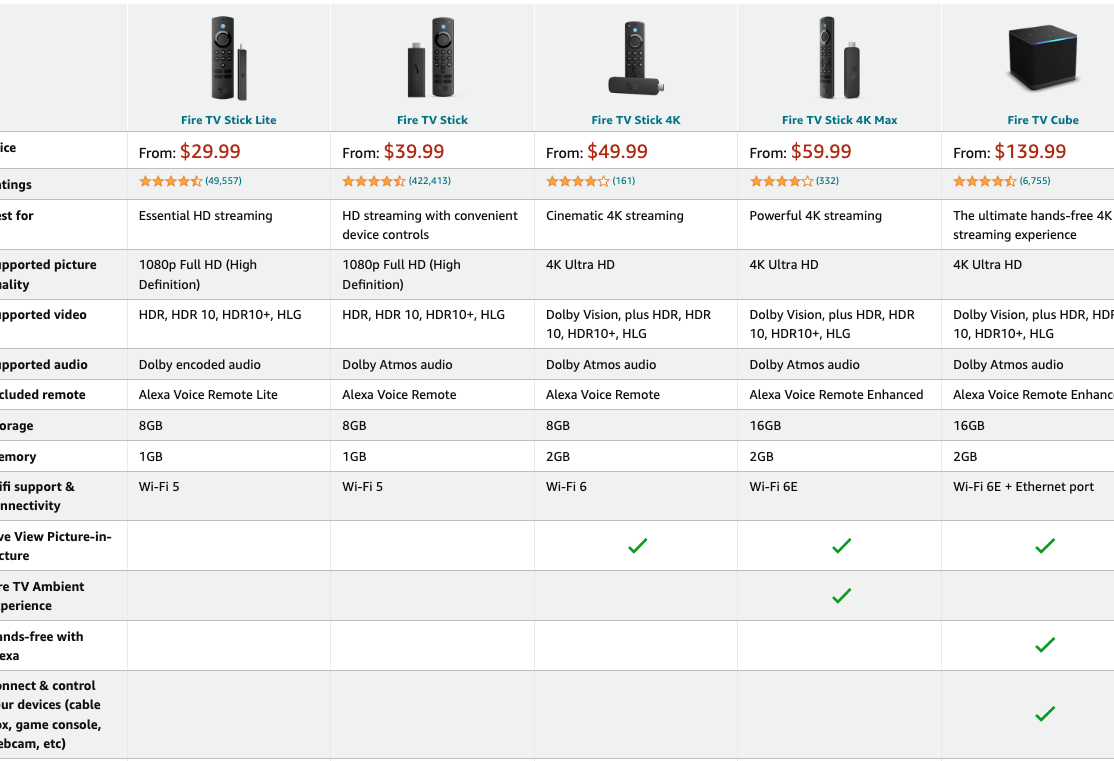Image resolution: width=1114 pixels, height=761 pixels.
Task: Click the Fire TV Cube product image
Action: (x=1043, y=58)
